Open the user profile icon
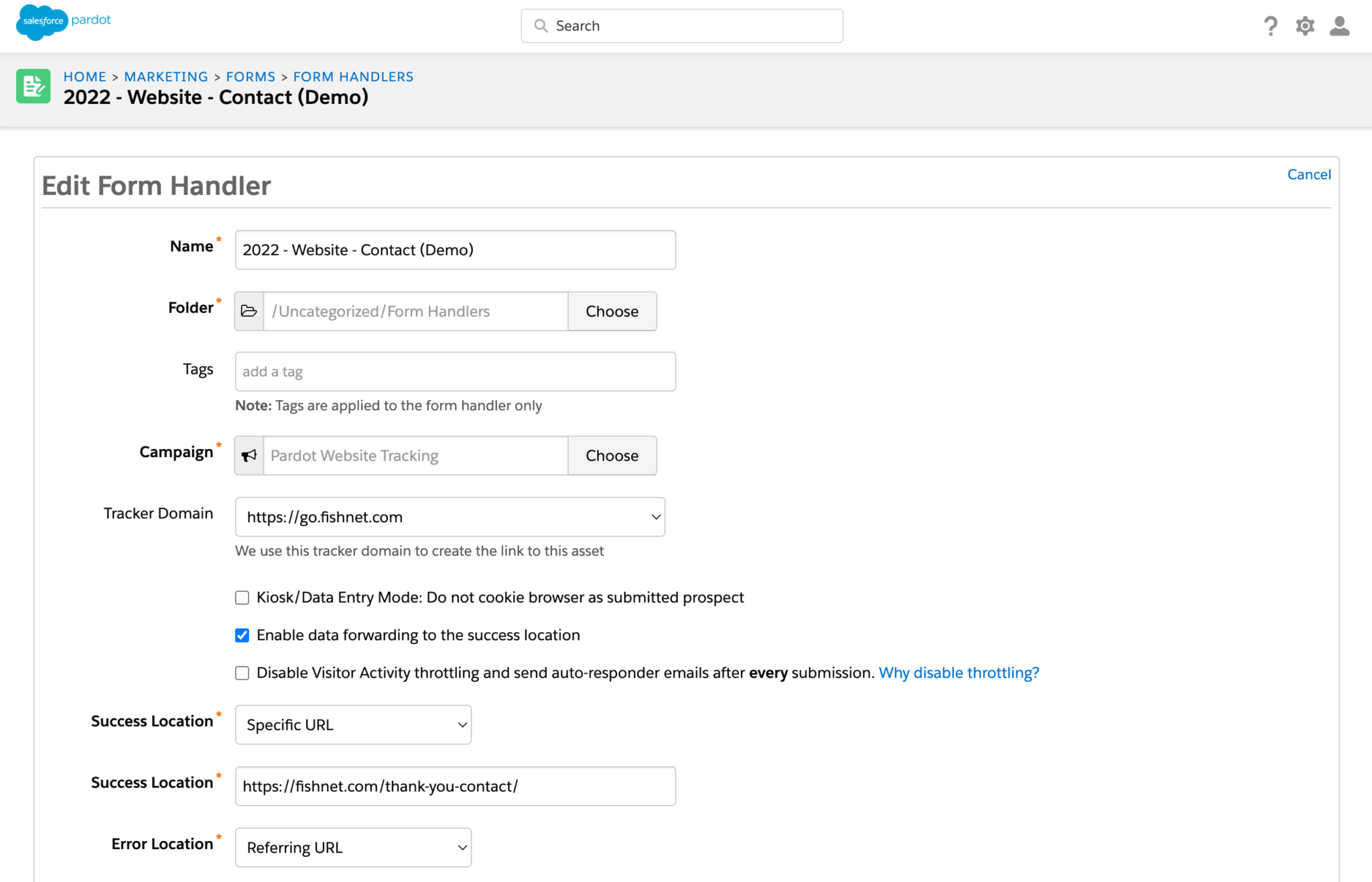Screen dimensions: 1372x882 pos(1339,26)
